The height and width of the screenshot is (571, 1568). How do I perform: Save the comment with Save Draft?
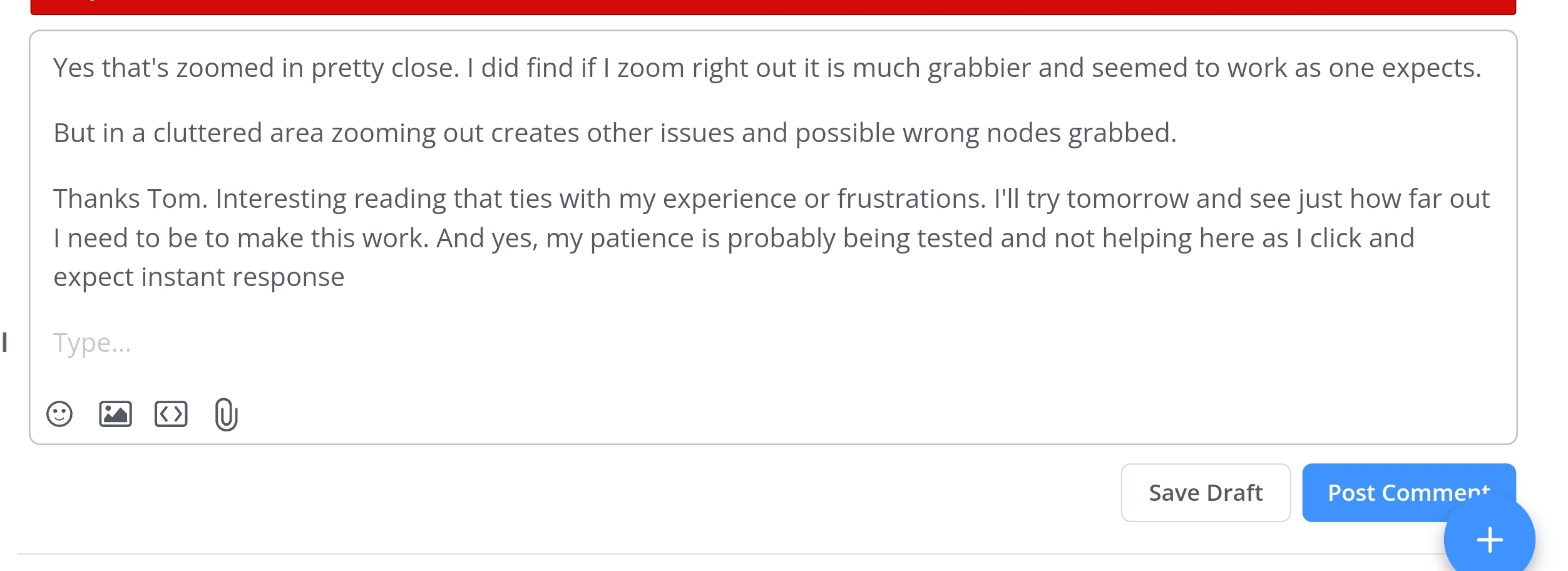coord(1206,493)
